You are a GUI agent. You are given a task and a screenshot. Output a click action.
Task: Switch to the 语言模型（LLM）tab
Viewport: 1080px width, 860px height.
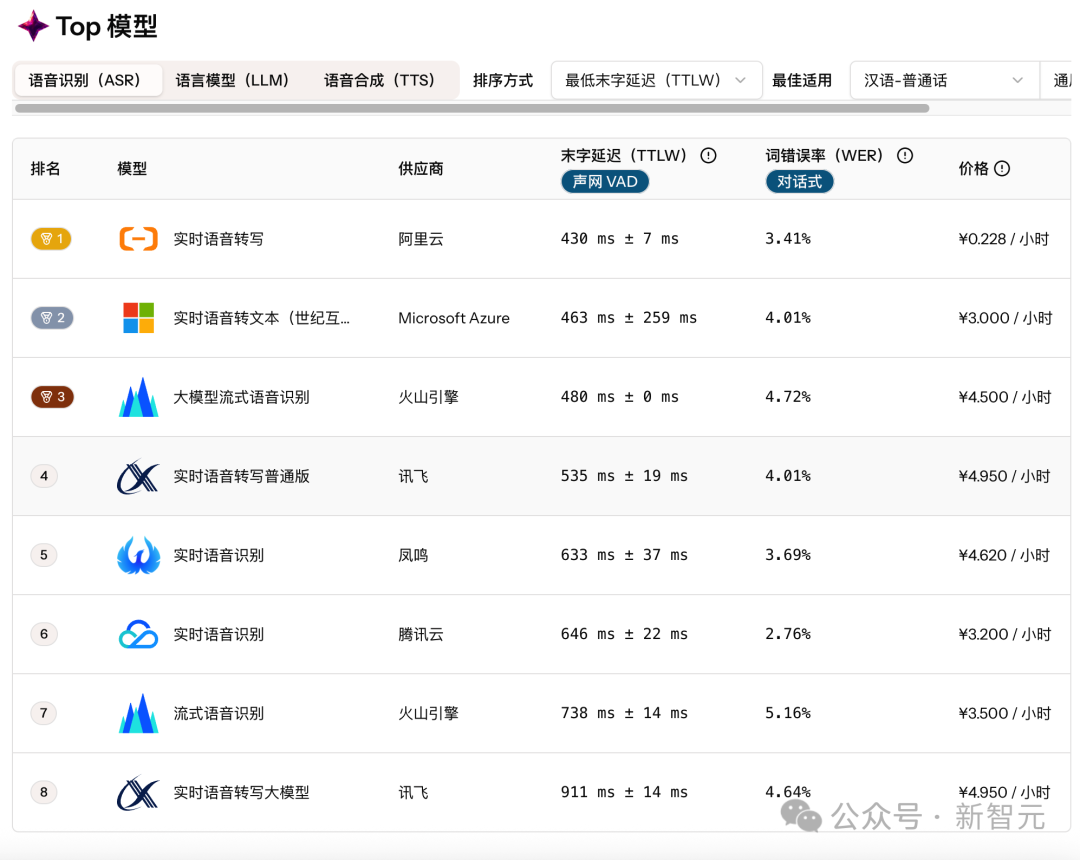tap(232, 79)
